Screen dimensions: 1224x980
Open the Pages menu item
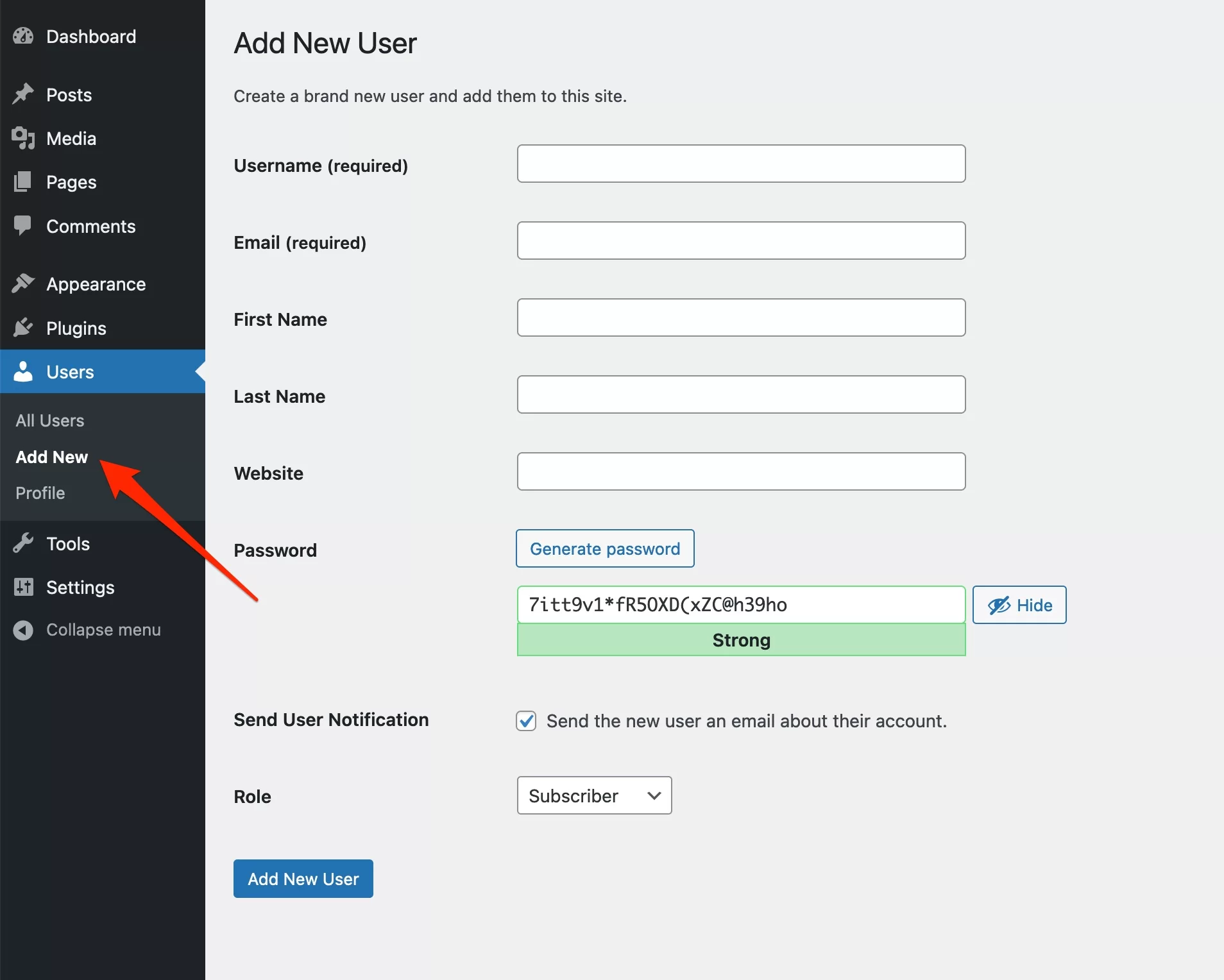click(x=103, y=182)
